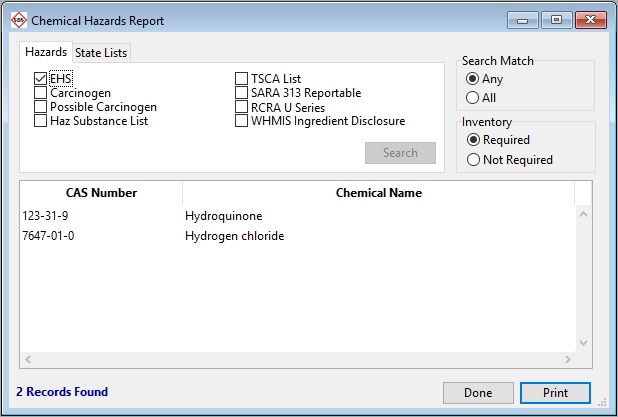Check the RCRA U Series box

pos(242,107)
